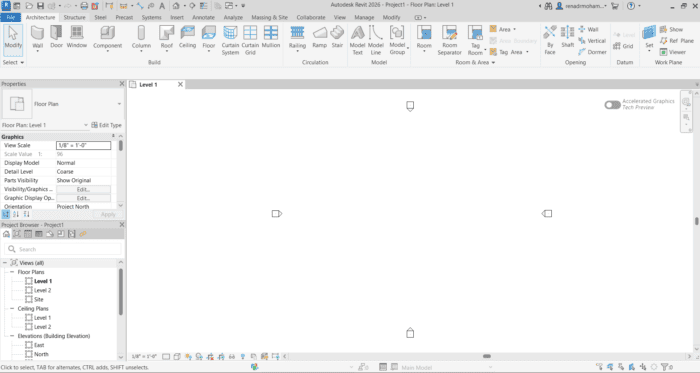Switch to the Collaborate tab
This screenshot has width=700, height=373.
311,17
